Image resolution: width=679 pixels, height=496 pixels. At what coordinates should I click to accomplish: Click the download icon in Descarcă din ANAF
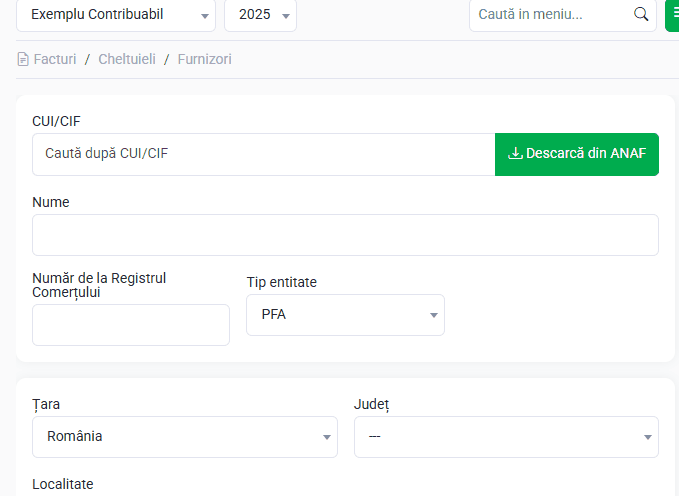[515, 153]
